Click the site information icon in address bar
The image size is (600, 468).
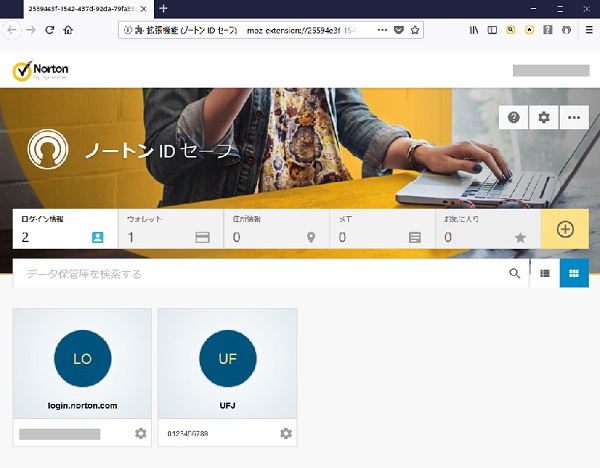pos(127,30)
